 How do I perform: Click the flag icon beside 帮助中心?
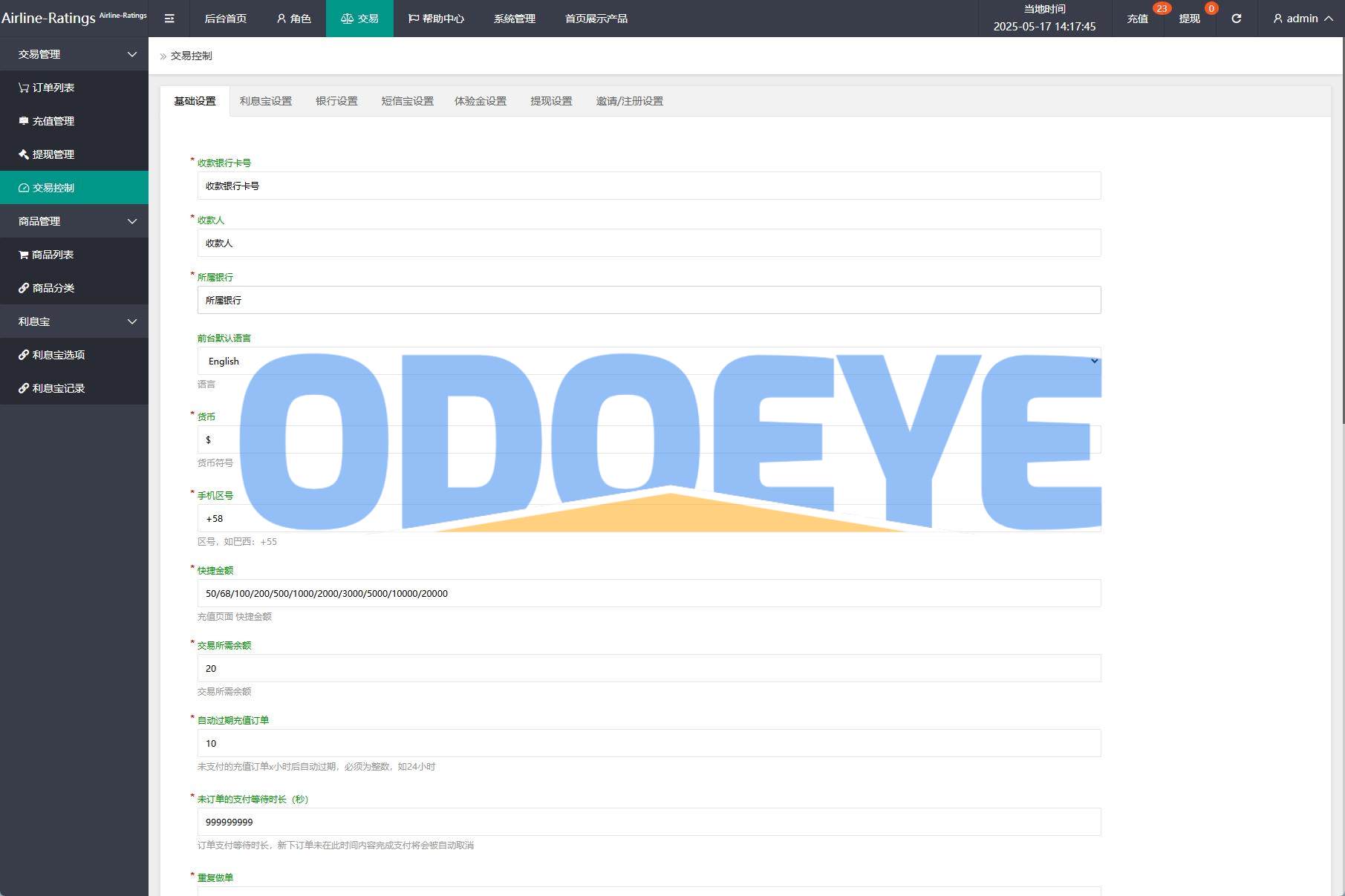click(x=414, y=19)
